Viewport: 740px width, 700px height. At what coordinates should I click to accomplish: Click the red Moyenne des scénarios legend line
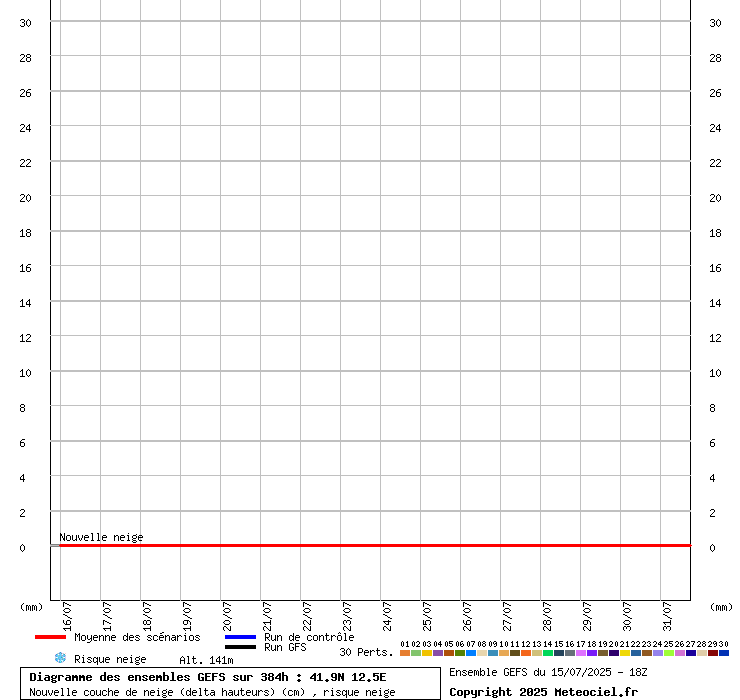[50, 637]
